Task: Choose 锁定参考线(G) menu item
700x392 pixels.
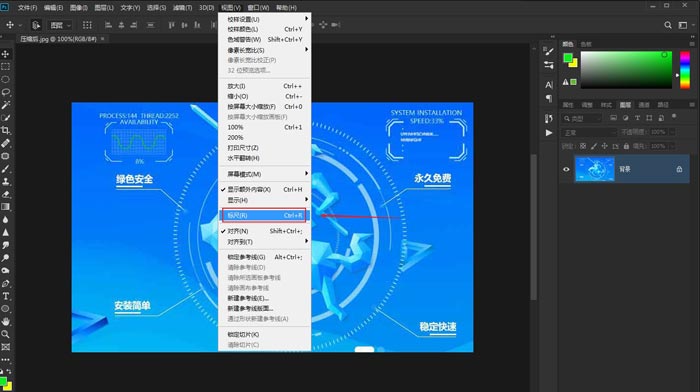Action: point(264,257)
